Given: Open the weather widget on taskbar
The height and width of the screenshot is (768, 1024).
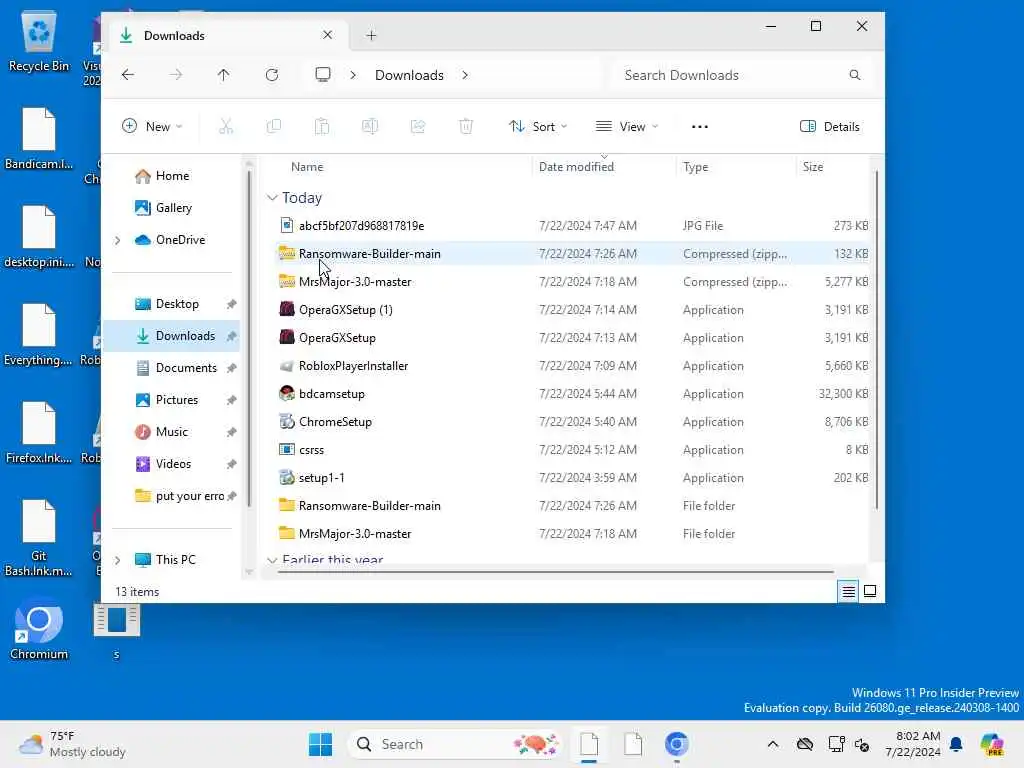Looking at the screenshot, I should [x=72, y=744].
